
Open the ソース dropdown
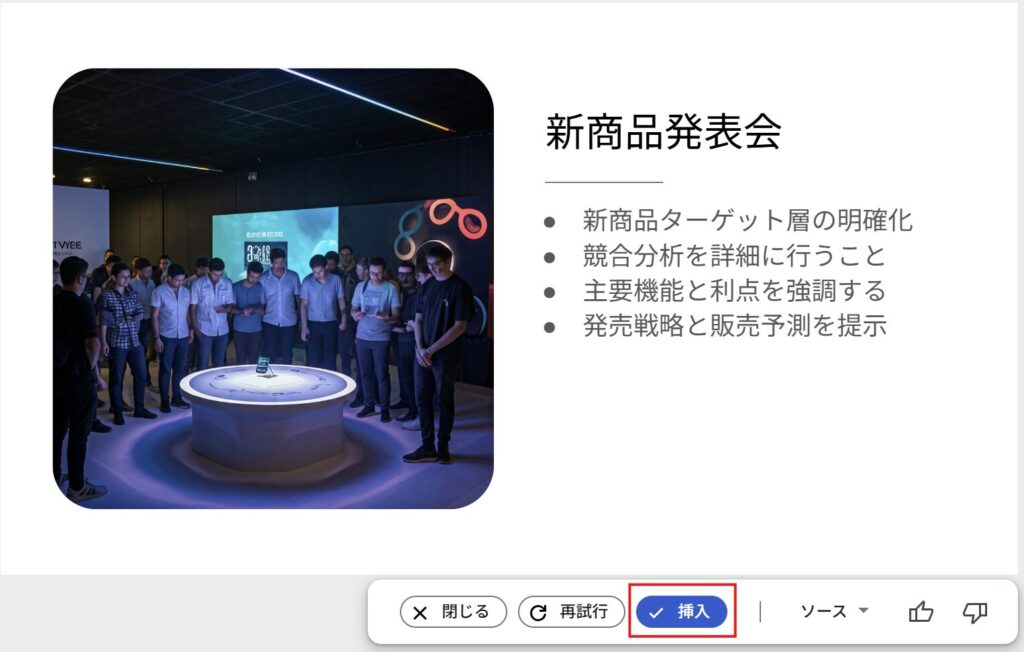(834, 611)
